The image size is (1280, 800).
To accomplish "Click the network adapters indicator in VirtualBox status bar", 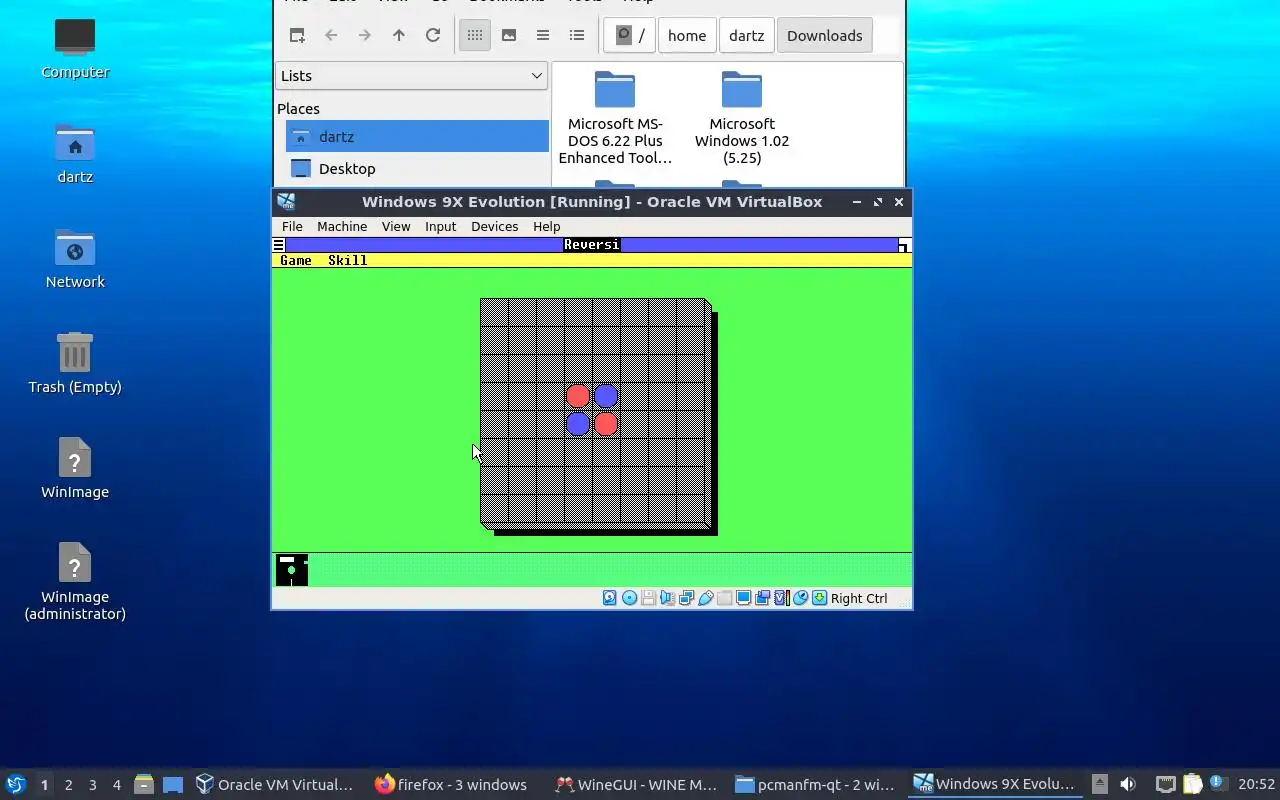I will 686,598.
